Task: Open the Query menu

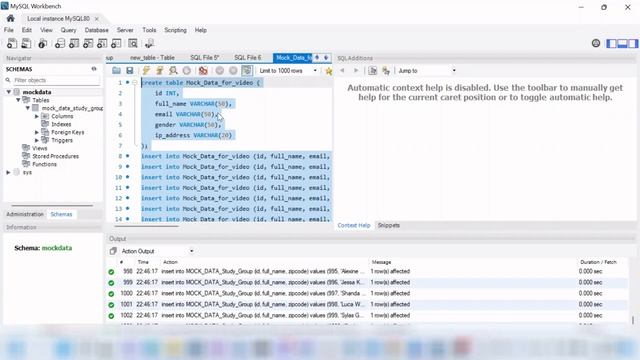Action: click(x=69, y=30)
